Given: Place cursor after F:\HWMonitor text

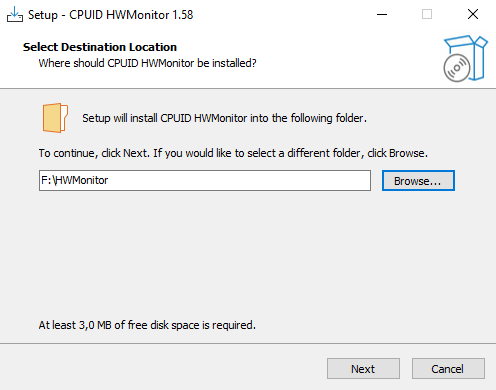Looking at the screenshot, I should 109,180.
